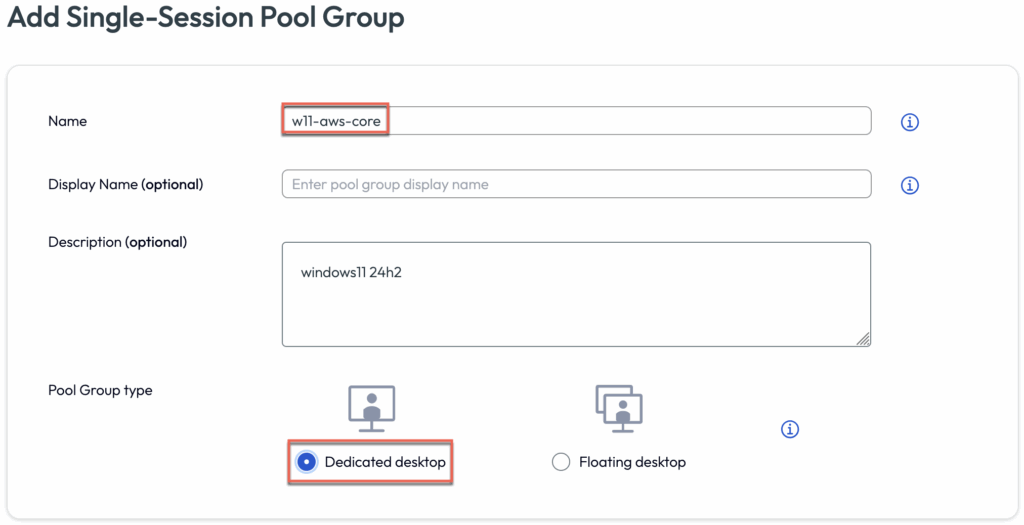Click the resize grip on the Description box
The width and height of the screenshot is (1024, 525).
(x=863, y=339)
